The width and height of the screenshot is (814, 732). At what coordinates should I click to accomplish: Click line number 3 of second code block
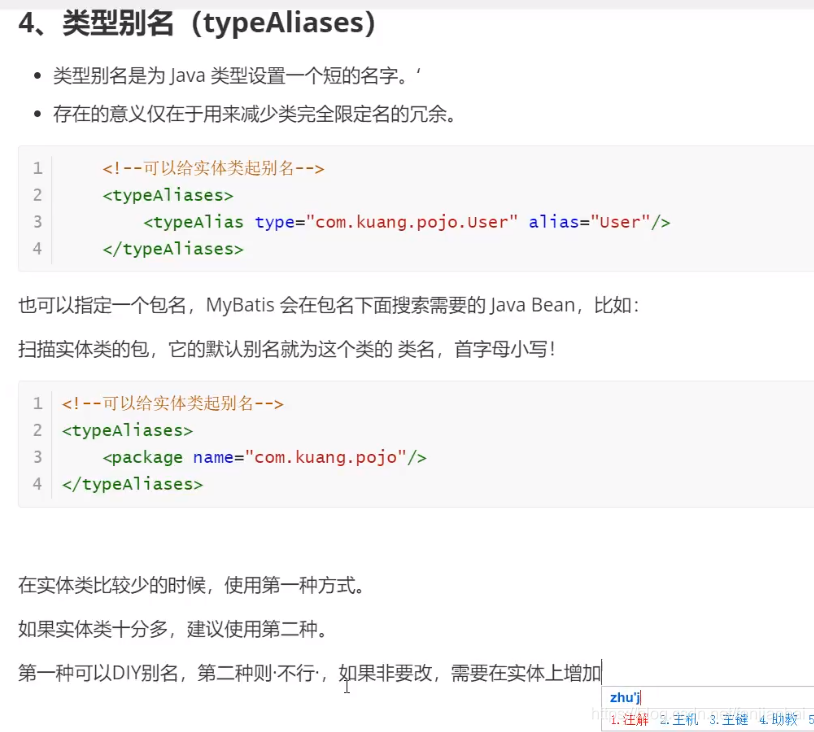(x=37, y=457)
